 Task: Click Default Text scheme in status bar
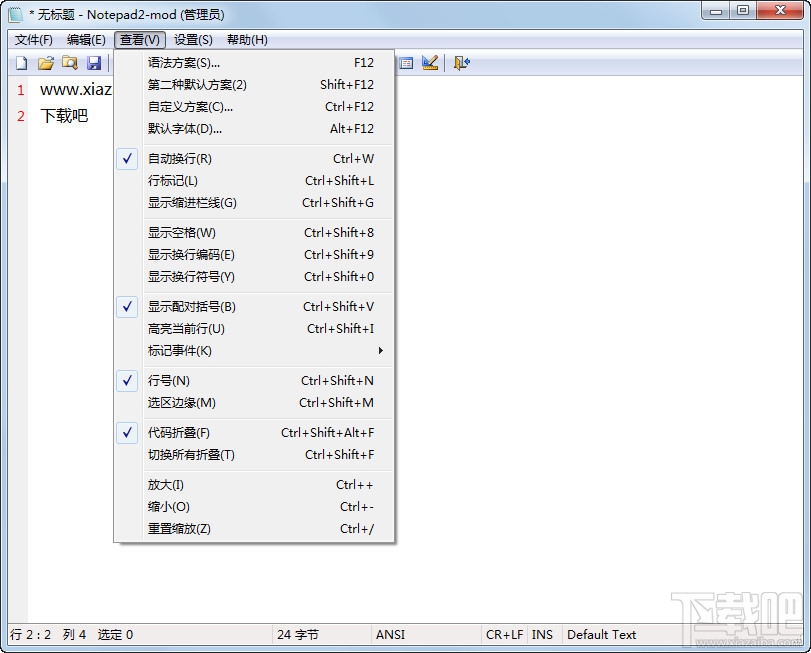(x=602, y=634)
